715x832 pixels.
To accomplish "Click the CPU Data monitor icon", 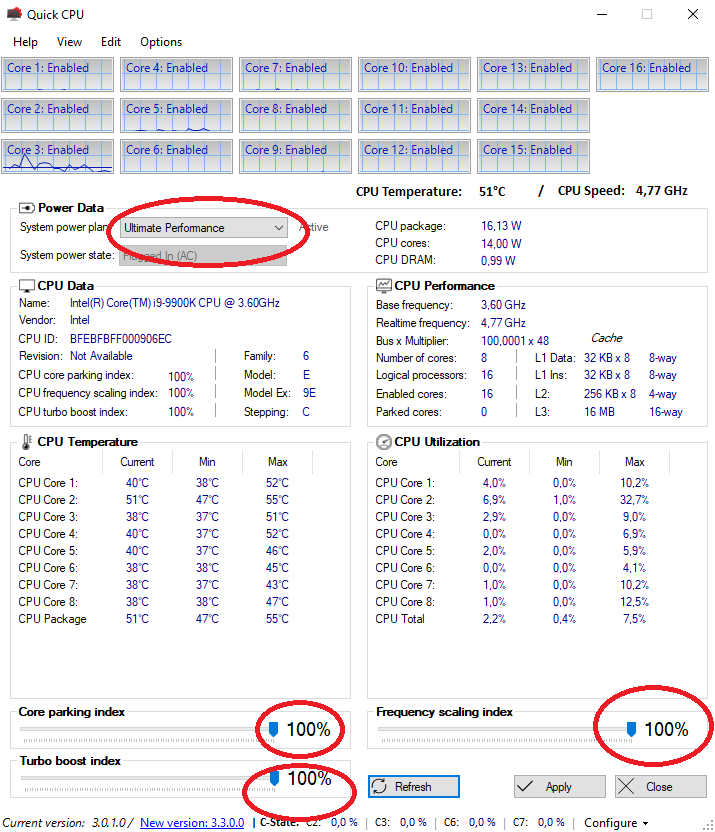I will (27, 286).
